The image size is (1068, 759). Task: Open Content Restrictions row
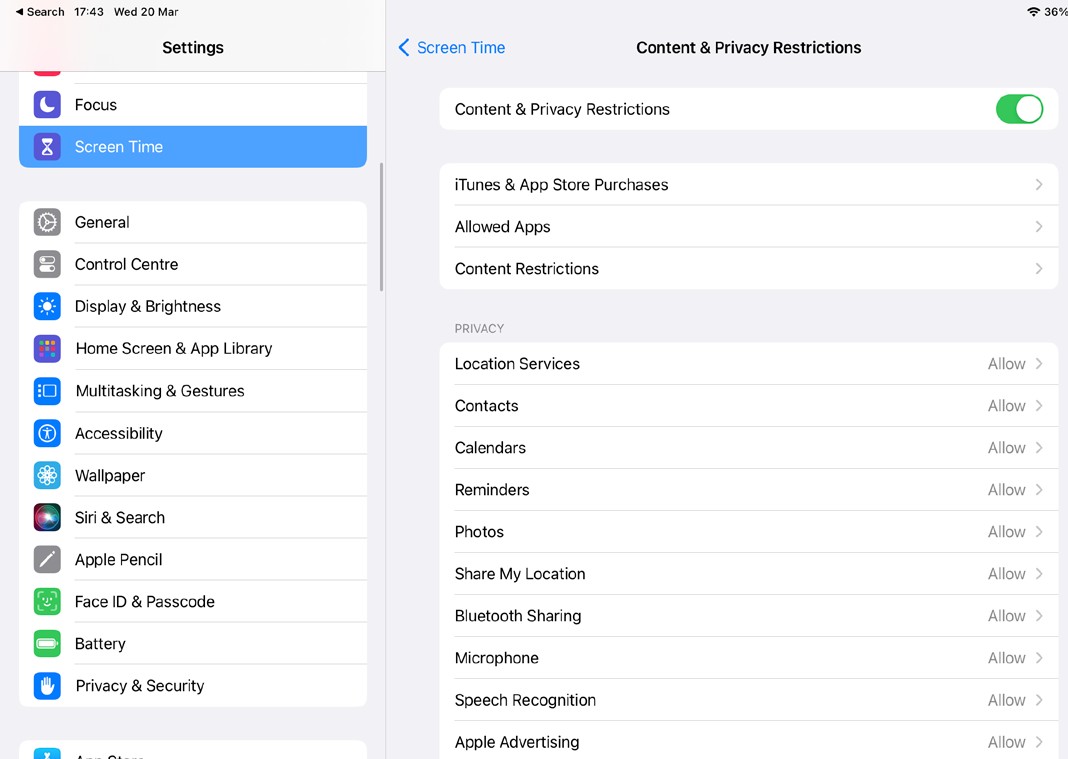(749, 268)
